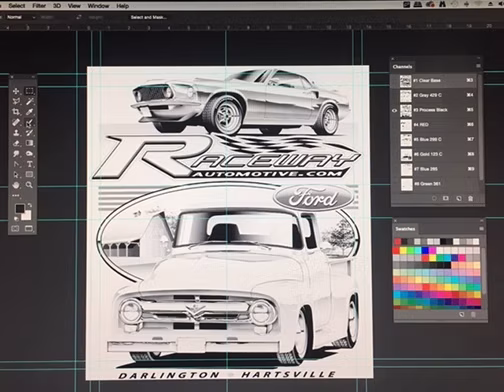The height and width of the screenshot is (392, 504).
Task: Delete current channel with trash icon
Action: [x=470, y=198]
